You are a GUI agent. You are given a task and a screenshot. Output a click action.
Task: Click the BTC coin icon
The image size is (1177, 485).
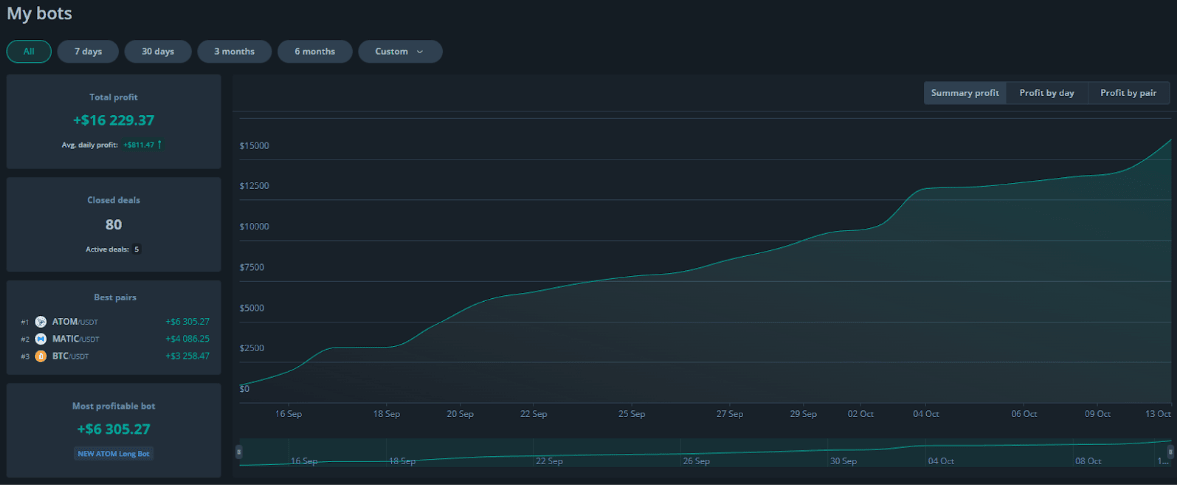tap(41, 356)
